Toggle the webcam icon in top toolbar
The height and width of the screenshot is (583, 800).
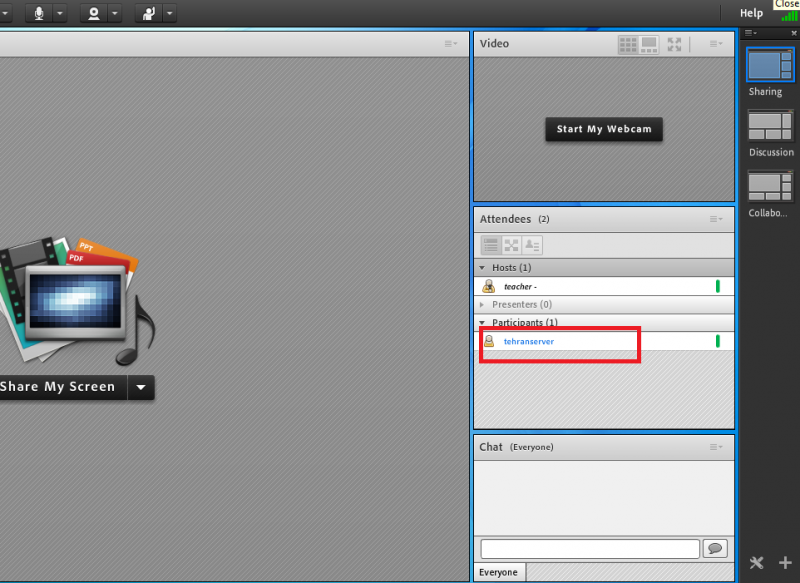[95, 13]
